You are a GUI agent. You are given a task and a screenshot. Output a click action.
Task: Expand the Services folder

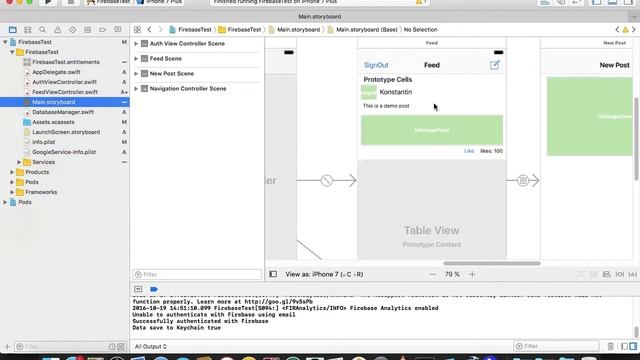point(19,162)
